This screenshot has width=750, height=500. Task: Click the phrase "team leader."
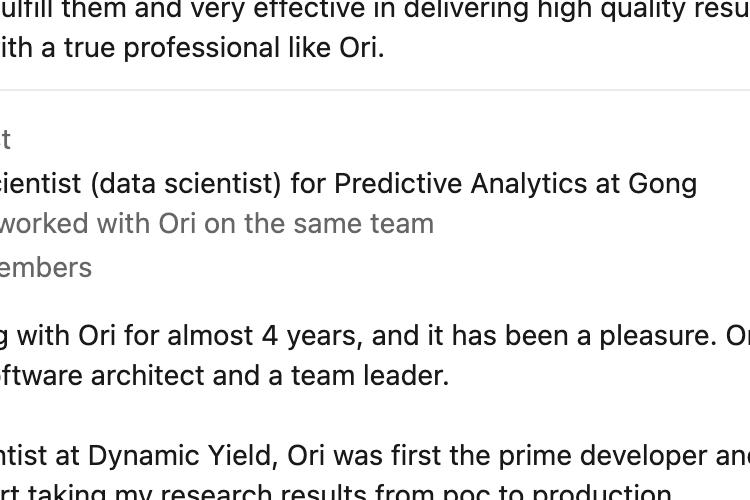tap(370, 376)
